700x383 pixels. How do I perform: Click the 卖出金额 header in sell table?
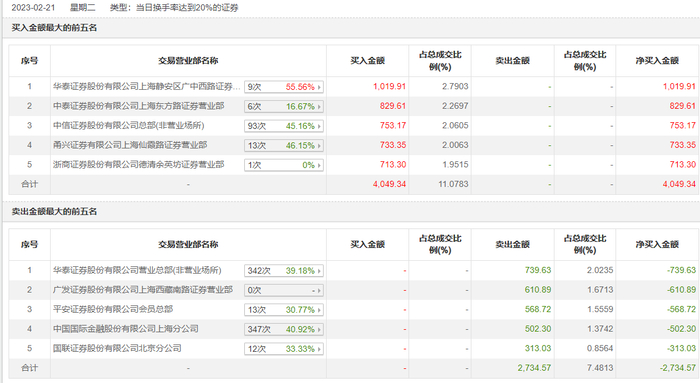tap(512, 245)
